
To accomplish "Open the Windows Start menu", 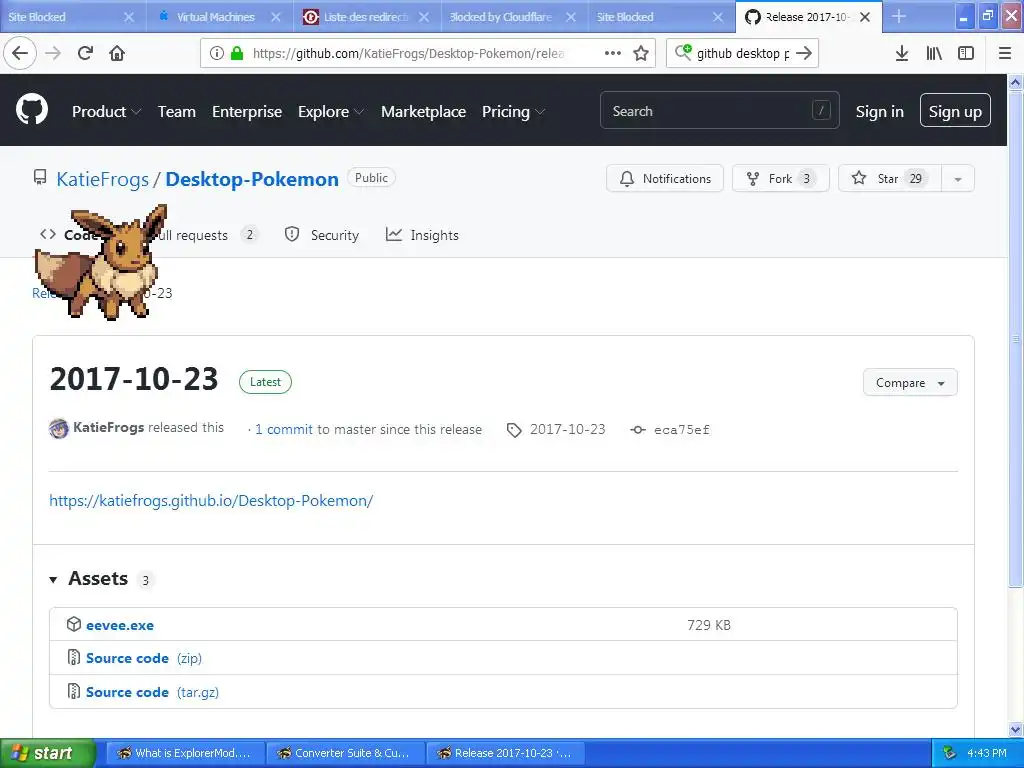I will coord(47,753).
